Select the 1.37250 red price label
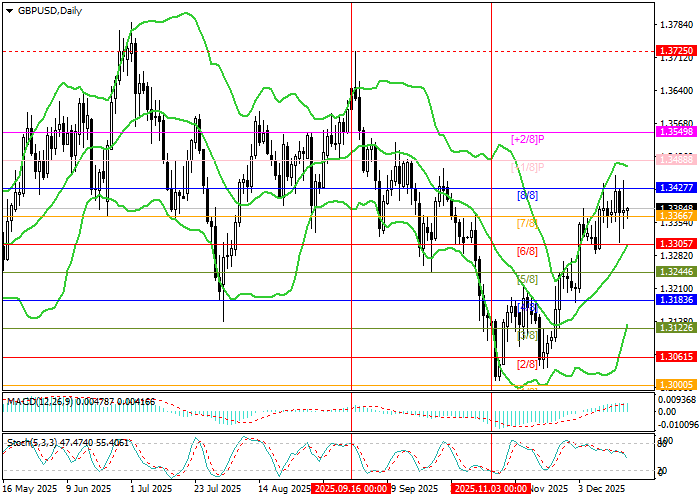Image resolution: width=700 pixels, height=500 pixels. (x=672, y=50)
